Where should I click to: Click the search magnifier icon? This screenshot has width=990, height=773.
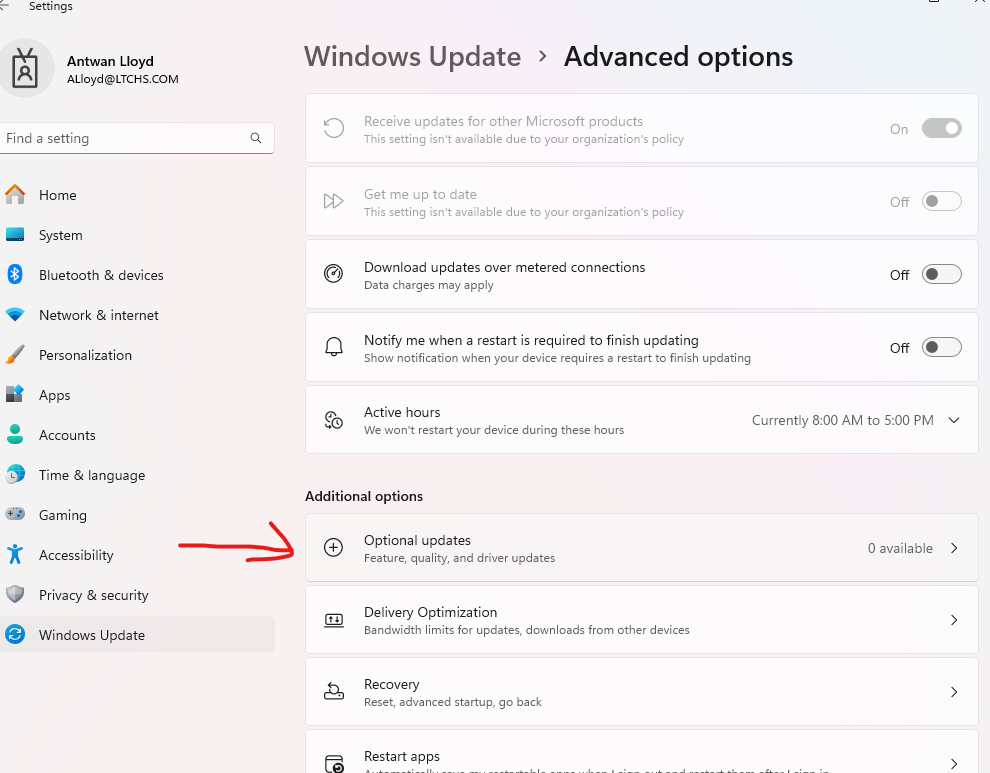[x=256, y=138]
